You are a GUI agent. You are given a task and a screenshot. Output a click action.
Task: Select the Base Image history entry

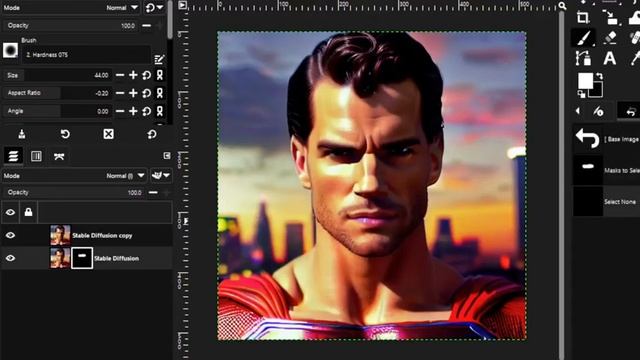click(607, 139)
